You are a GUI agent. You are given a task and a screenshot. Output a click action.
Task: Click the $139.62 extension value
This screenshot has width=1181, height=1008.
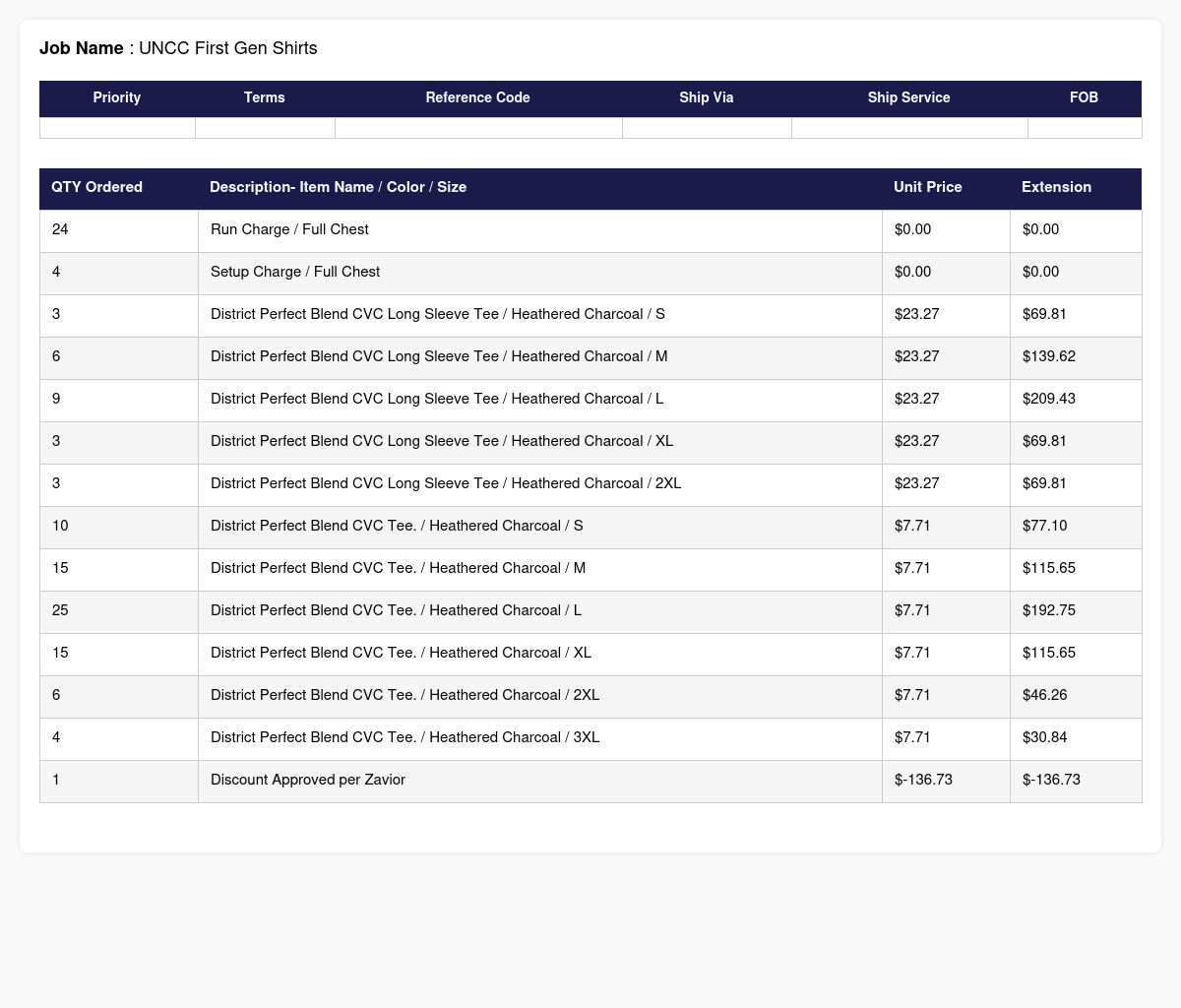click(x=1049, y=356)
